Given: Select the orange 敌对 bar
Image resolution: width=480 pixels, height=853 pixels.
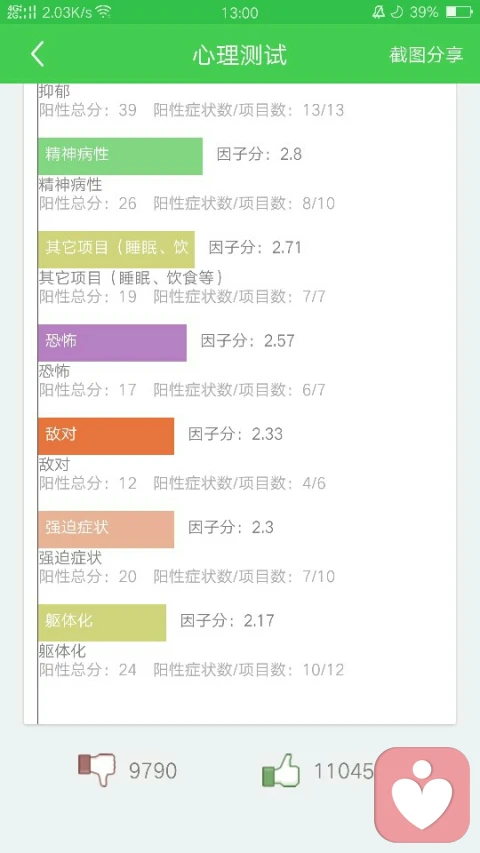Looking at the screenshot, I should [106, 436].
